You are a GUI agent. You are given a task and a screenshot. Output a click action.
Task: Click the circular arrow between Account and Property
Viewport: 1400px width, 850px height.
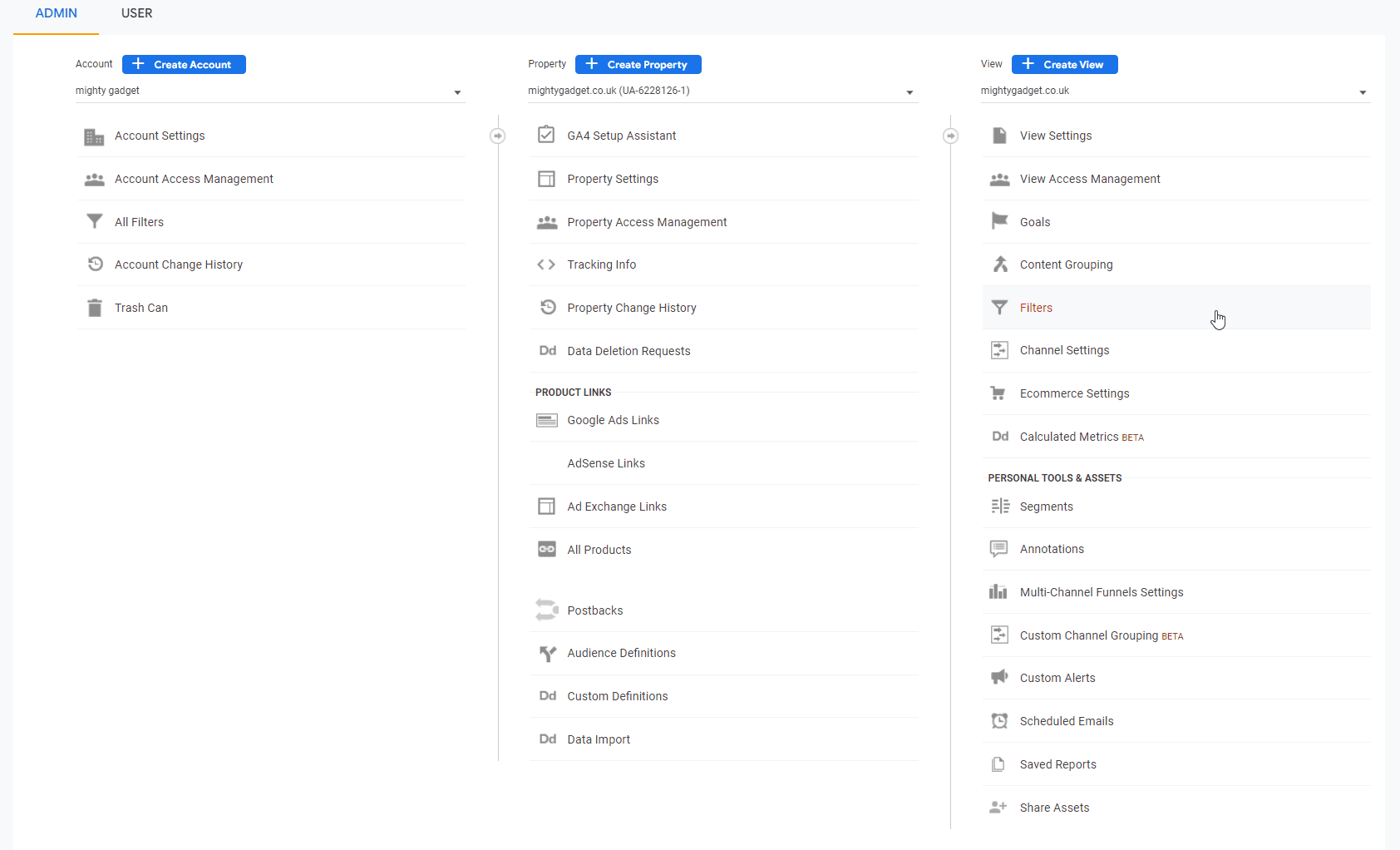tap(497, 136)
